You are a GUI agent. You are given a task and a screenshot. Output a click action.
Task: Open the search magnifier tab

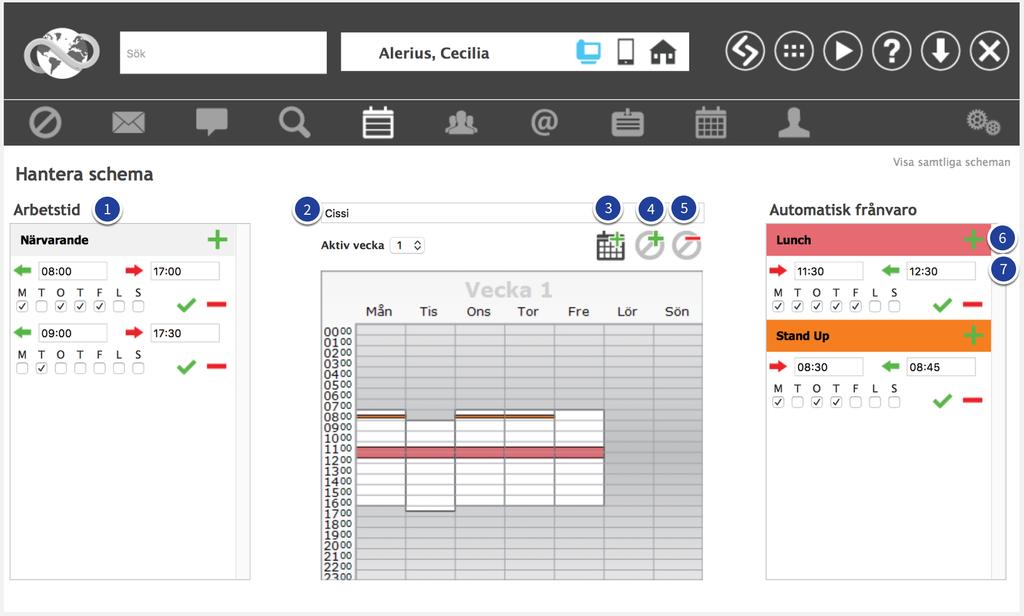pyautogui.click(x=295, y=122)
